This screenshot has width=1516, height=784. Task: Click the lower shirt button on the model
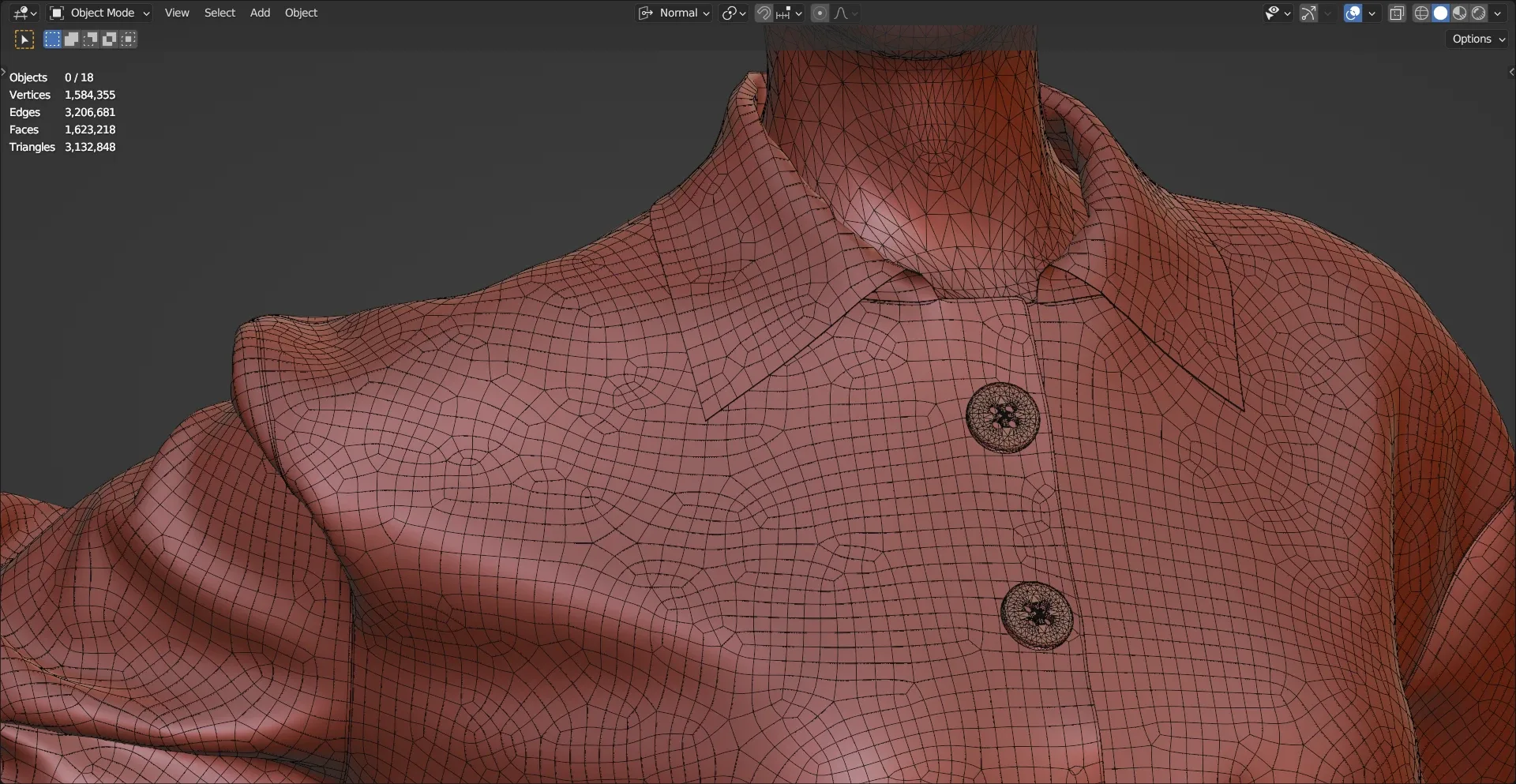1037,616
